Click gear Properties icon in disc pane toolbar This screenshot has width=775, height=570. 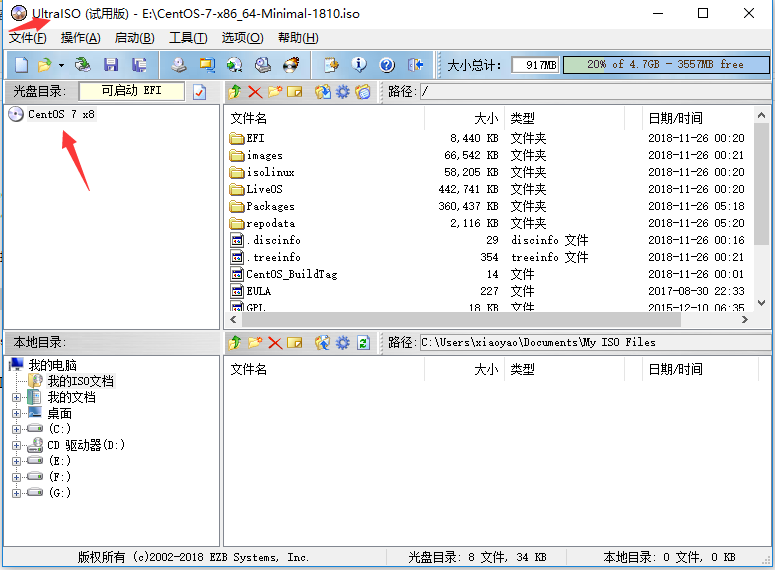(x=343, y=91)
